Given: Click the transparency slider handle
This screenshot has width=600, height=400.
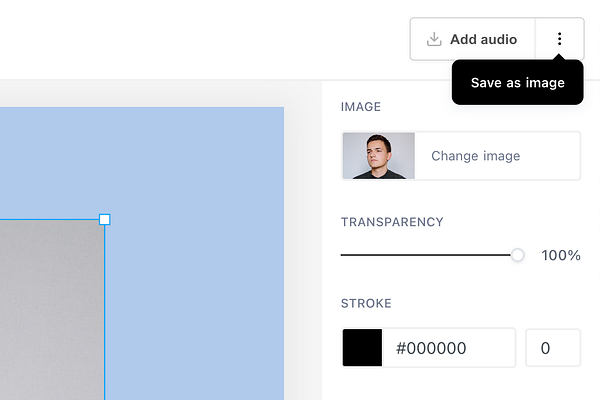Looking at the screenshot, I should pyautogui.click(x=517, y=255).
